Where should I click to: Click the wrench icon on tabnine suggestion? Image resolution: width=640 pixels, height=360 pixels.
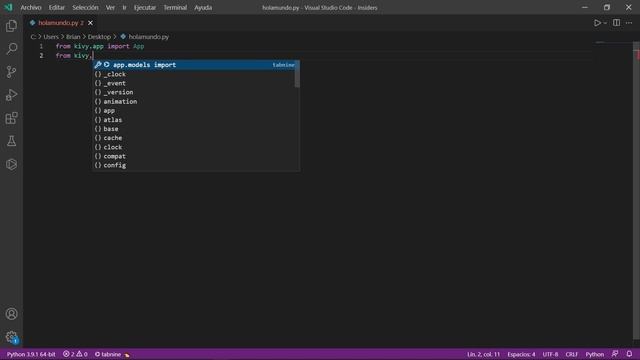(x=98, y=65)
